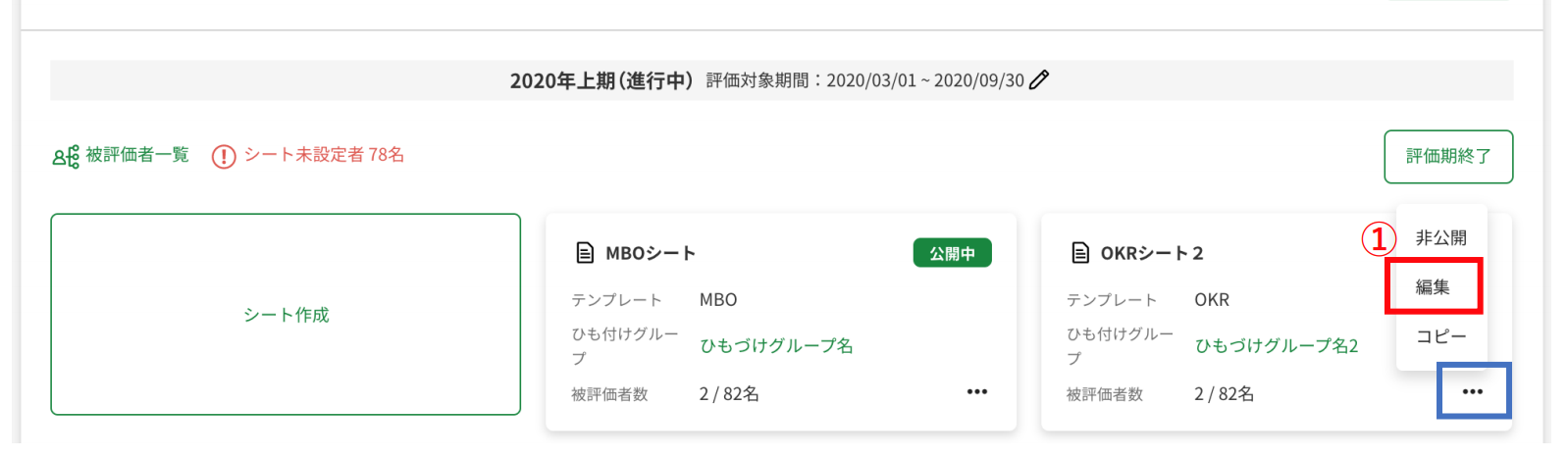This screenshot has height=457, width=1568.
Task: Select コピー from the context menu
Action: [x=1441, y=336]
